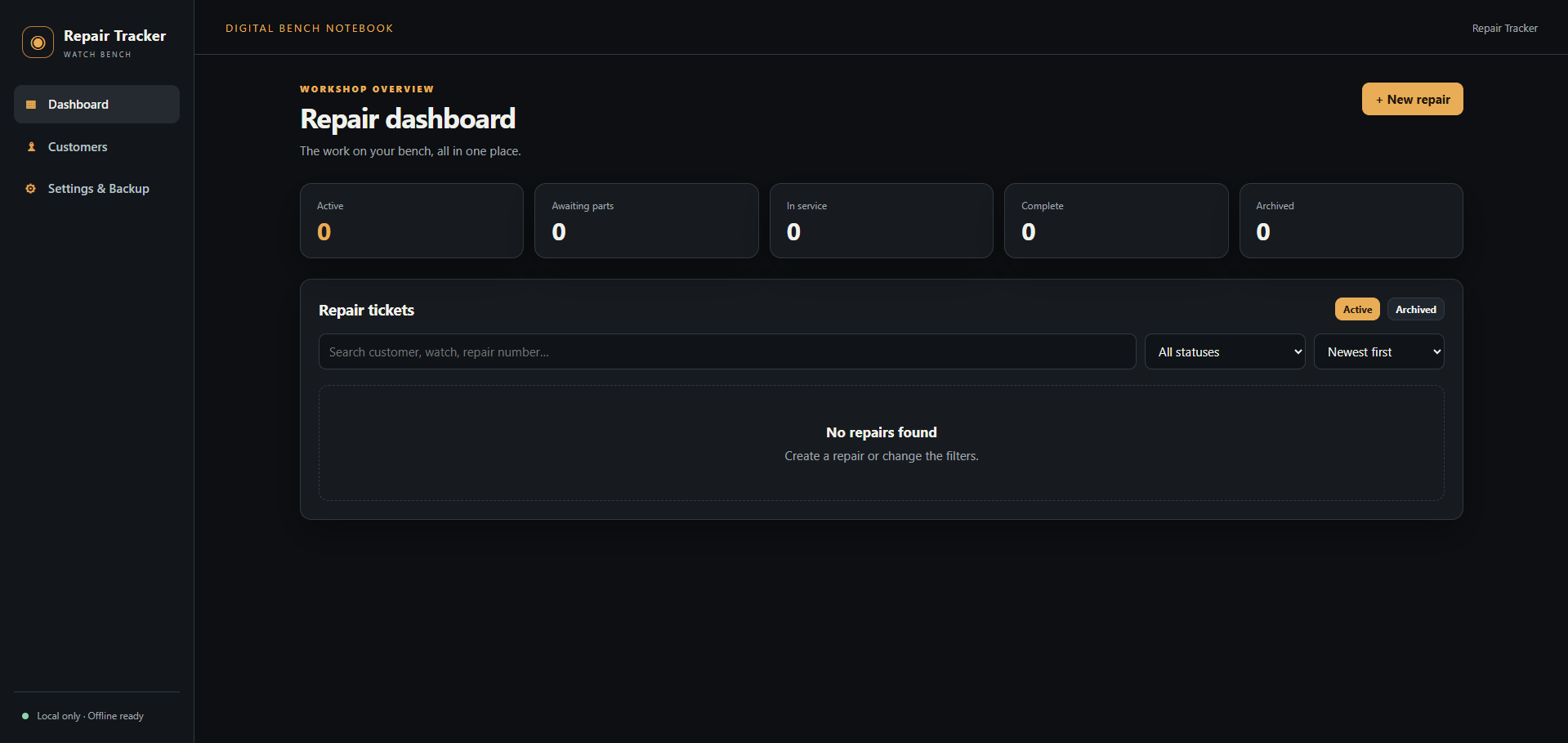
Task: Show Active repair tickets
Action: (1357, 309)
